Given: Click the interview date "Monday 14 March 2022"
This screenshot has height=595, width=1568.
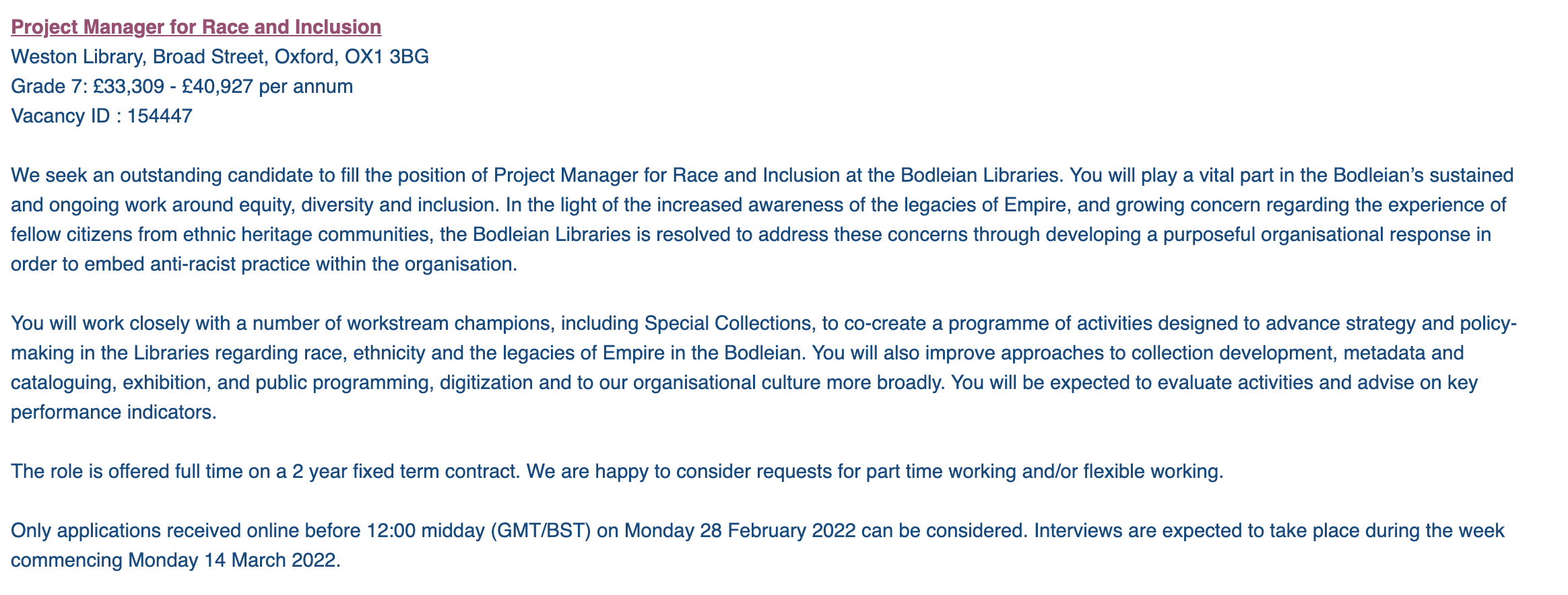Looking at the screenshot, I should click(x=233, y=560).
